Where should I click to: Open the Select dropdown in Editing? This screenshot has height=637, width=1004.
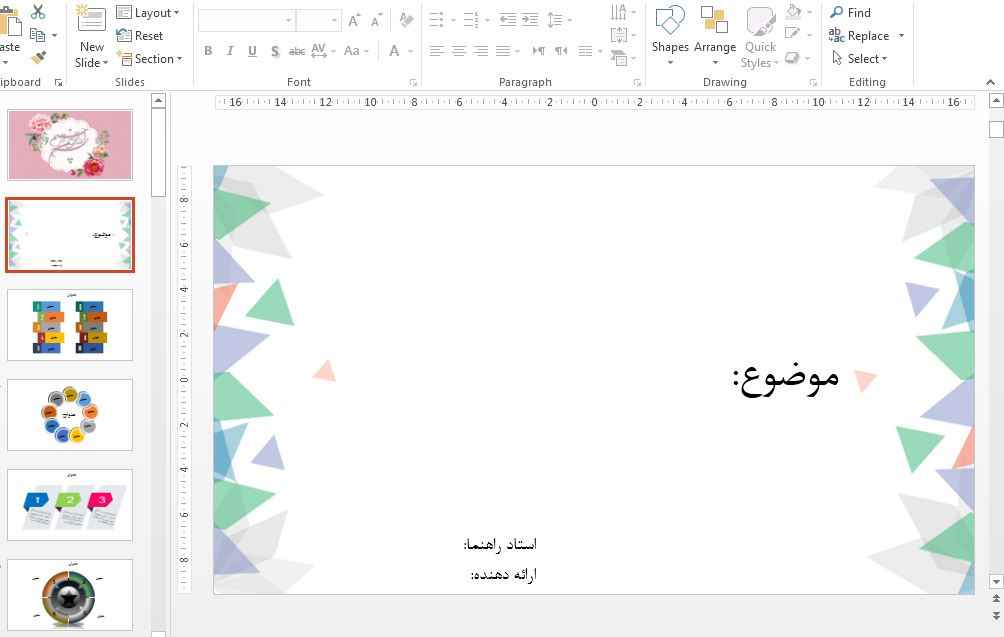[x=860, y=59]
